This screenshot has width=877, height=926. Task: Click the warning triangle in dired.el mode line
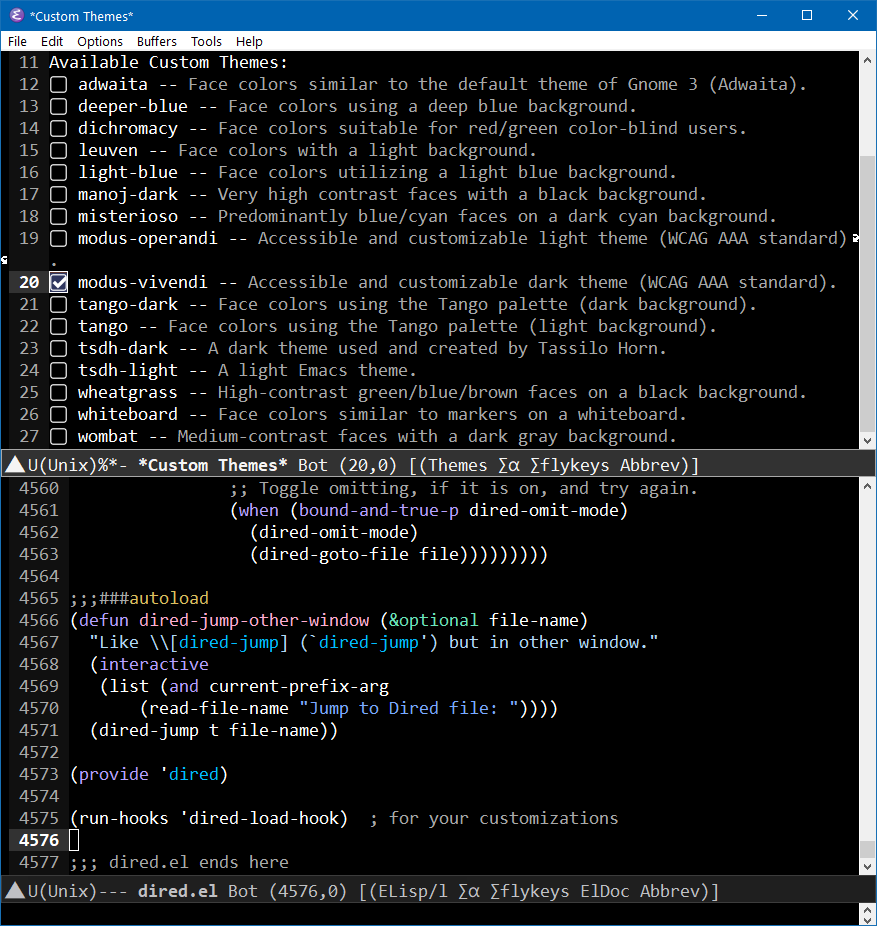[15, 890]
